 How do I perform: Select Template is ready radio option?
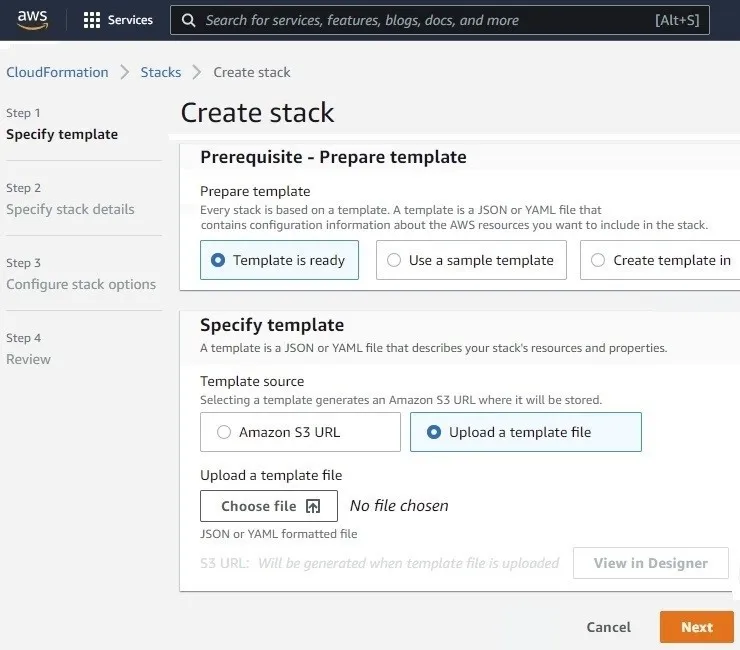pyautogui.click(x=279, y=260)
